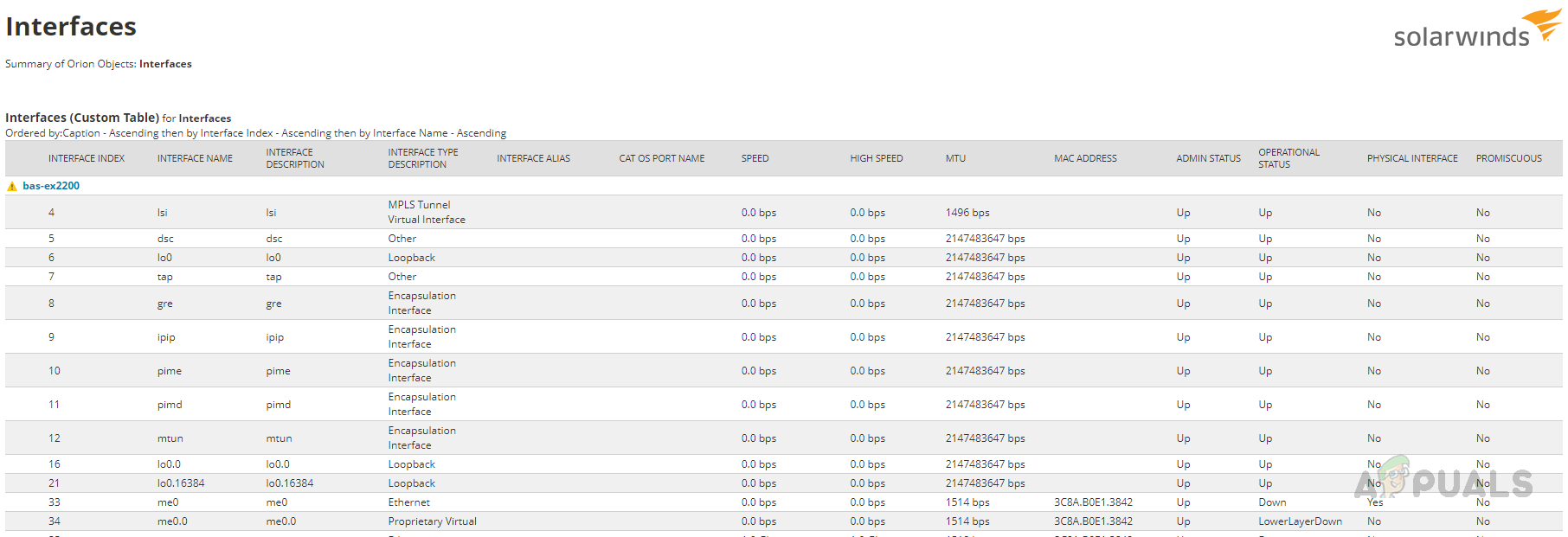This screenshot has width=1568, height=537.
Task: Click the Interface Type Description column header
Action: point(423,158)
